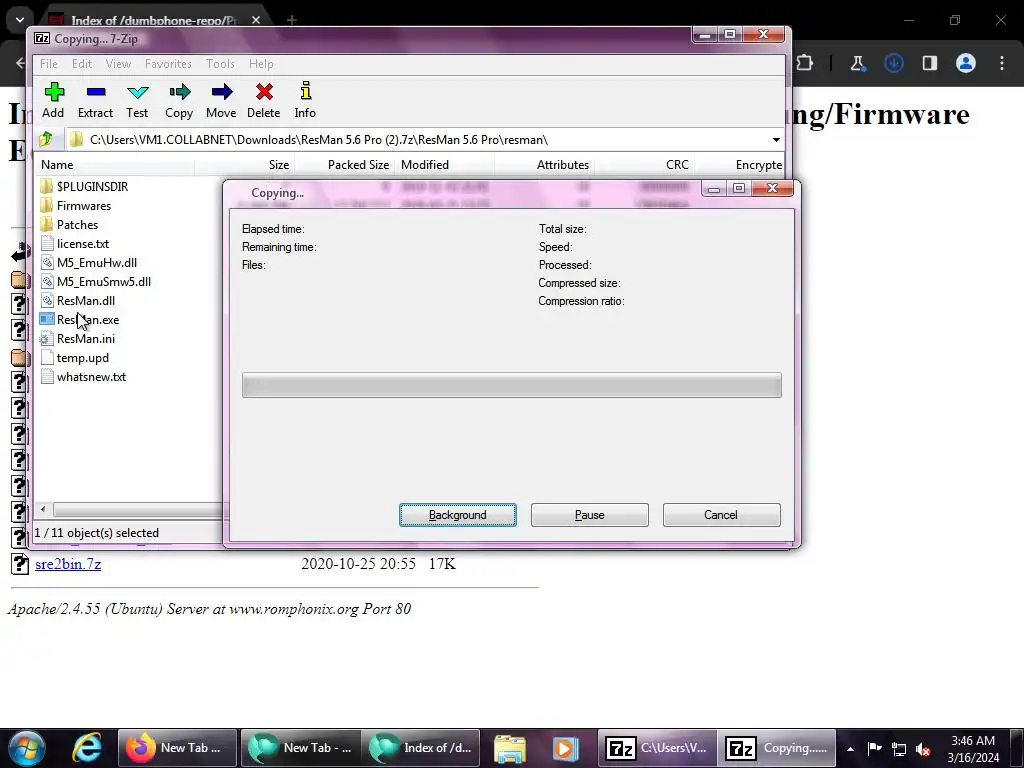
Task: Switch to Firefox New Tab taskbar button
Action: 178,748
